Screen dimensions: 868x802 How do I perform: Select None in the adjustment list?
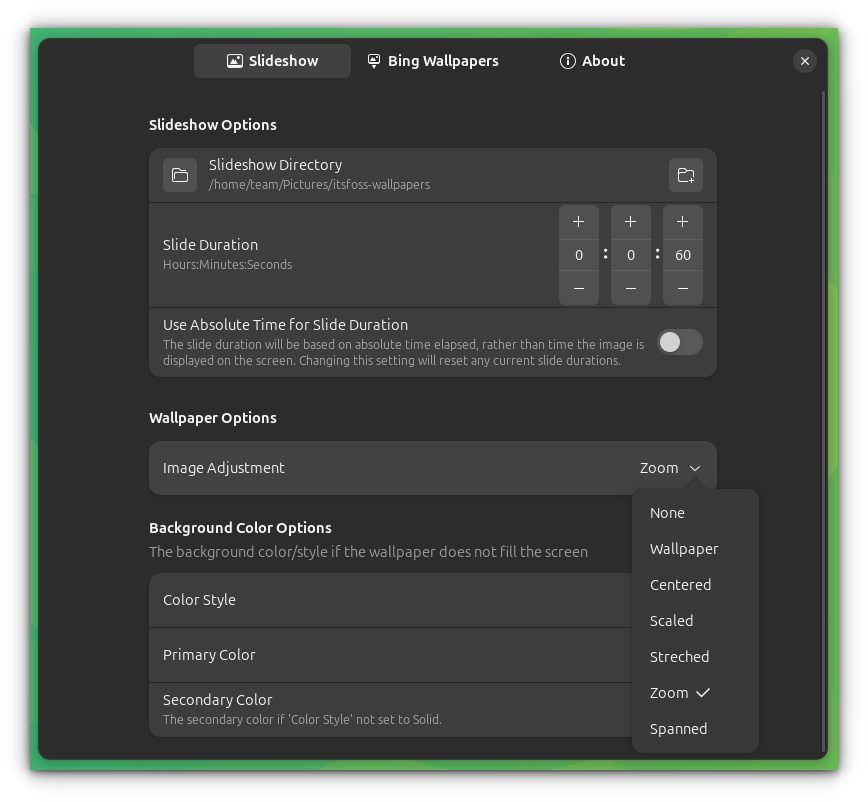[667, 512]
